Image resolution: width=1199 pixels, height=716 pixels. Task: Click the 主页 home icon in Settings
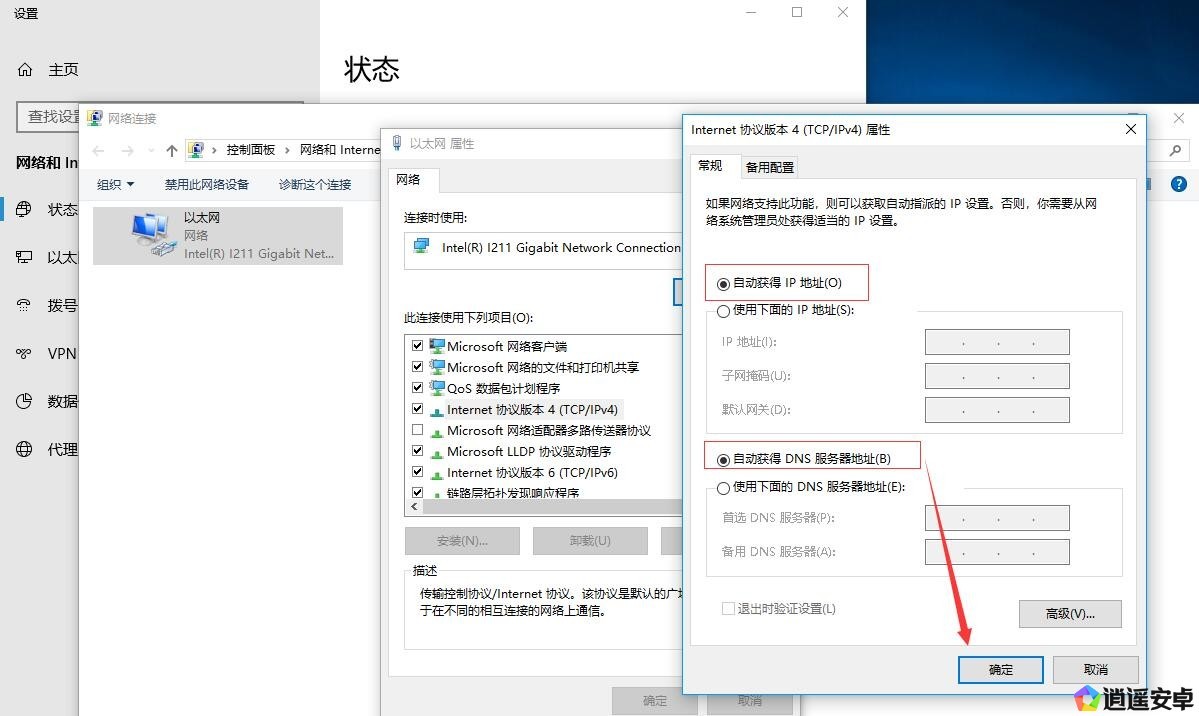click(x=25, y=70)
